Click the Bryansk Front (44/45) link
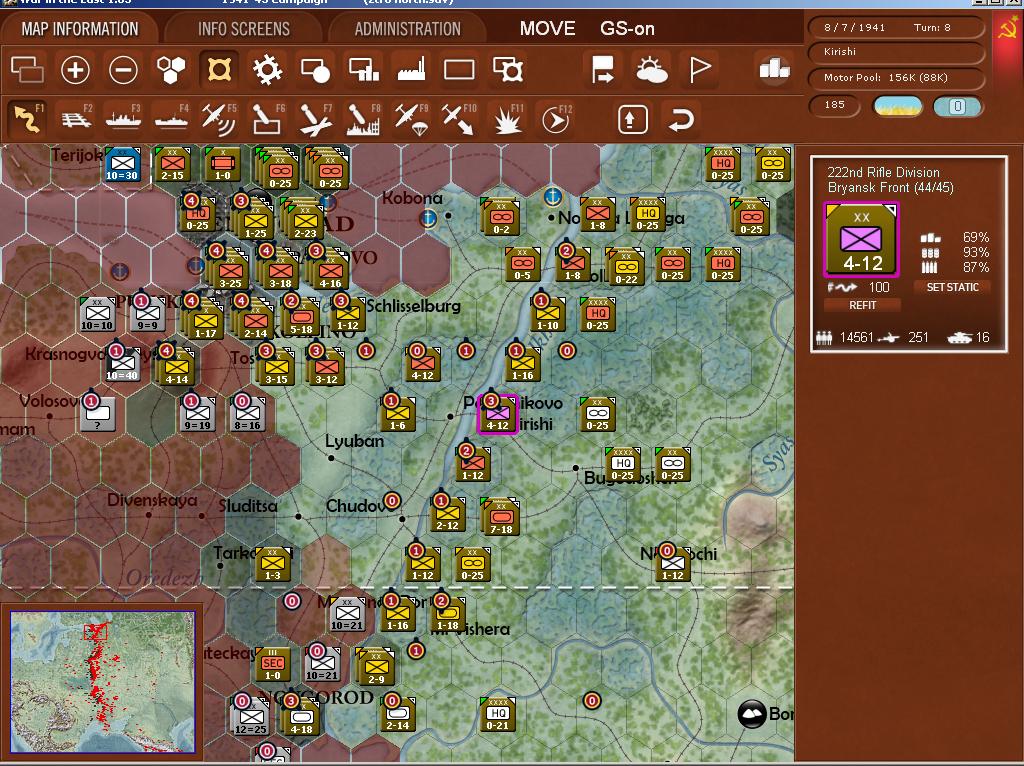 (x=890, y=188)
